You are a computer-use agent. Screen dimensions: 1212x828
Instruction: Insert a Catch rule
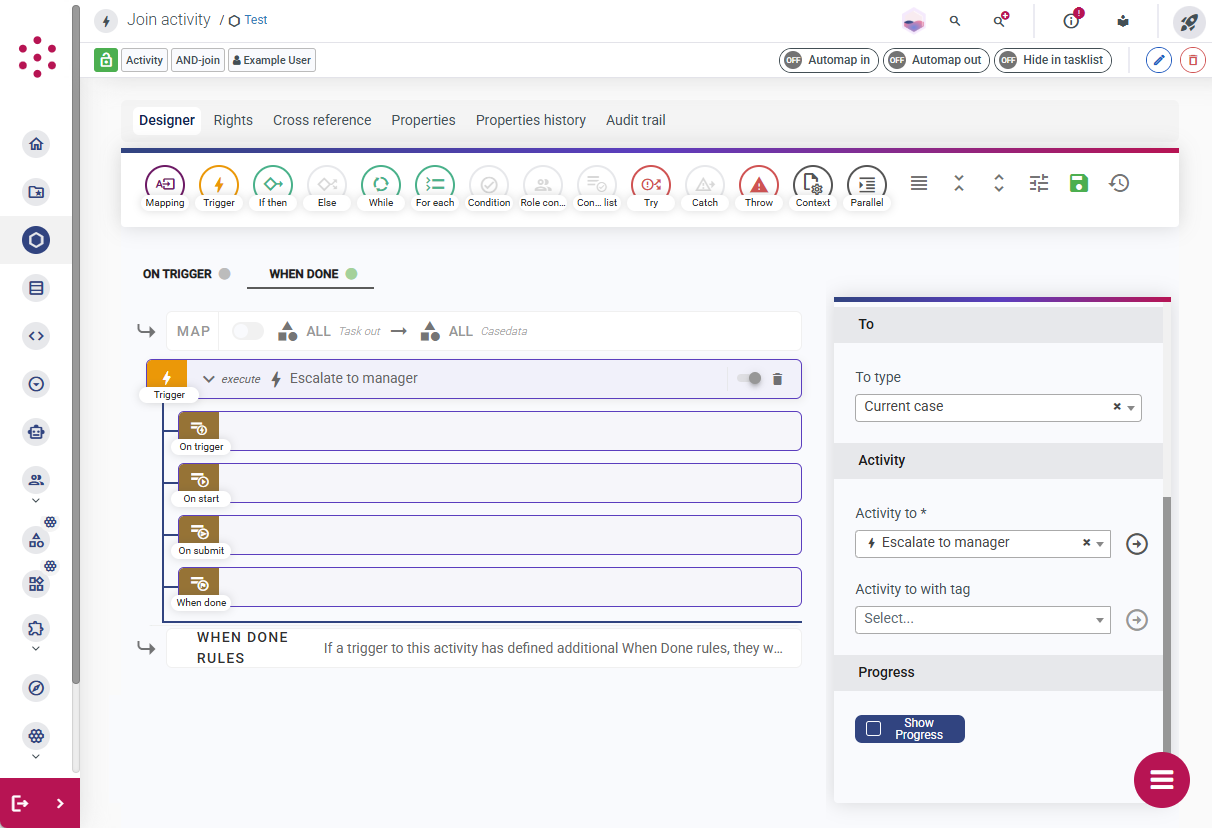pyautogui.click(x=705, y=187)
